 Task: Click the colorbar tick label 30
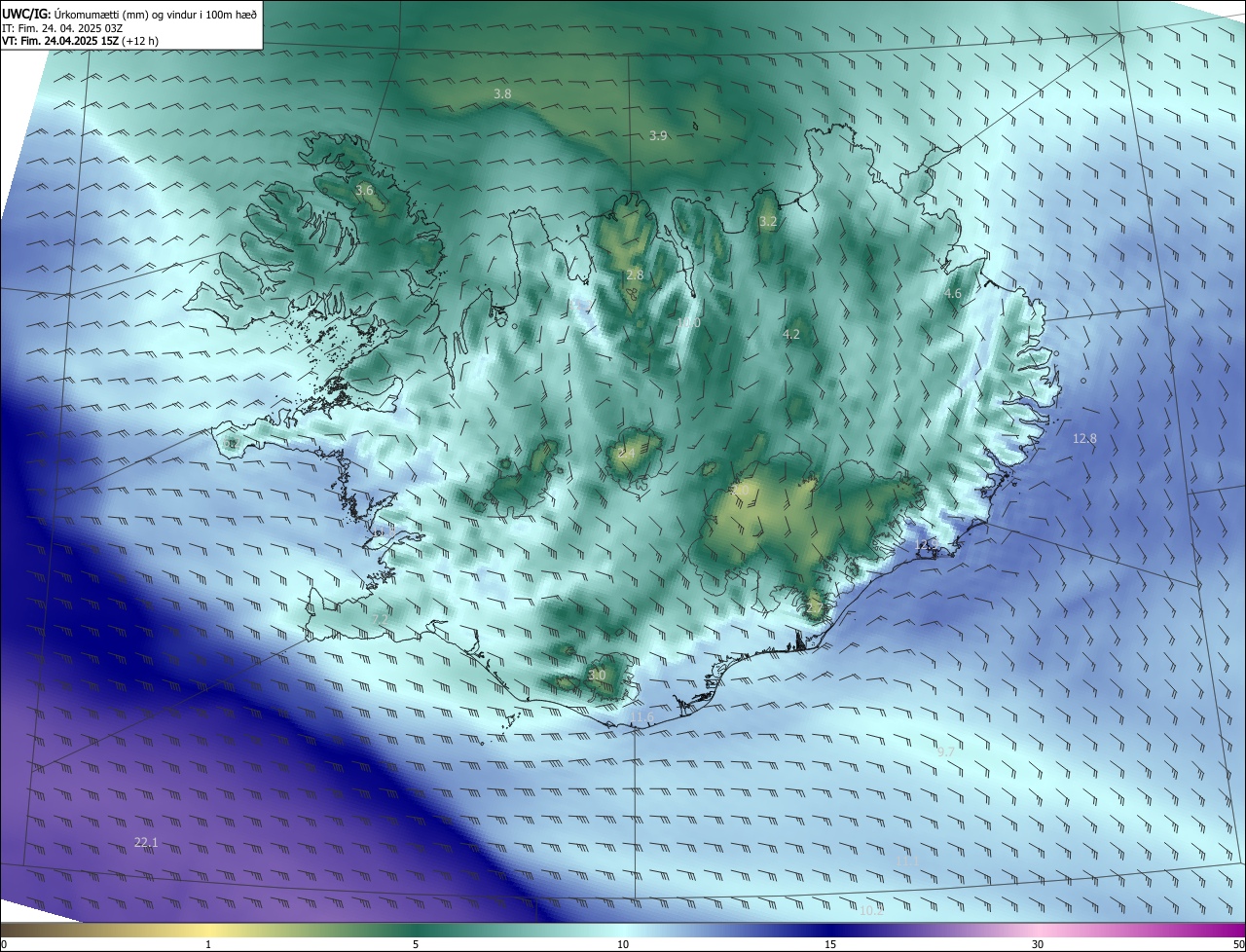1038,945
